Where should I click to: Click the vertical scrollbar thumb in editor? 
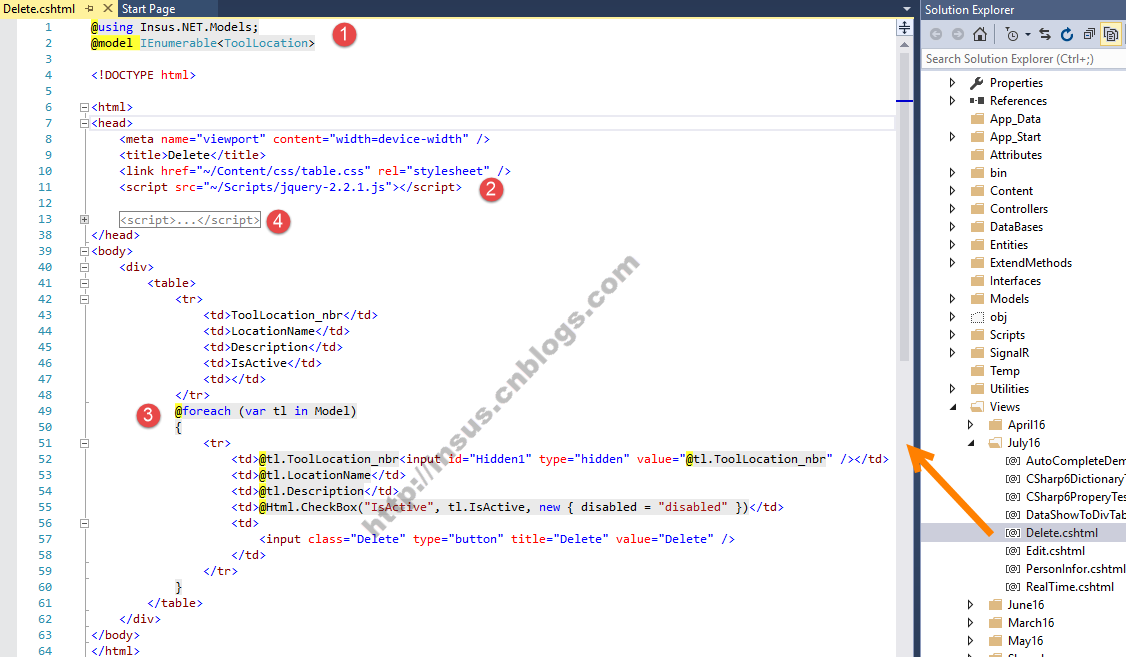(x=905, y=205)
